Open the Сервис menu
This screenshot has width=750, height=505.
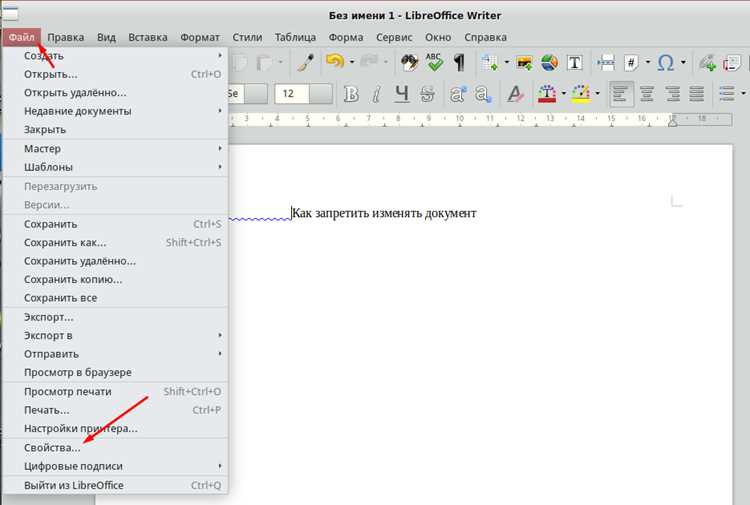pyautogui.click(x=394, y=37)
